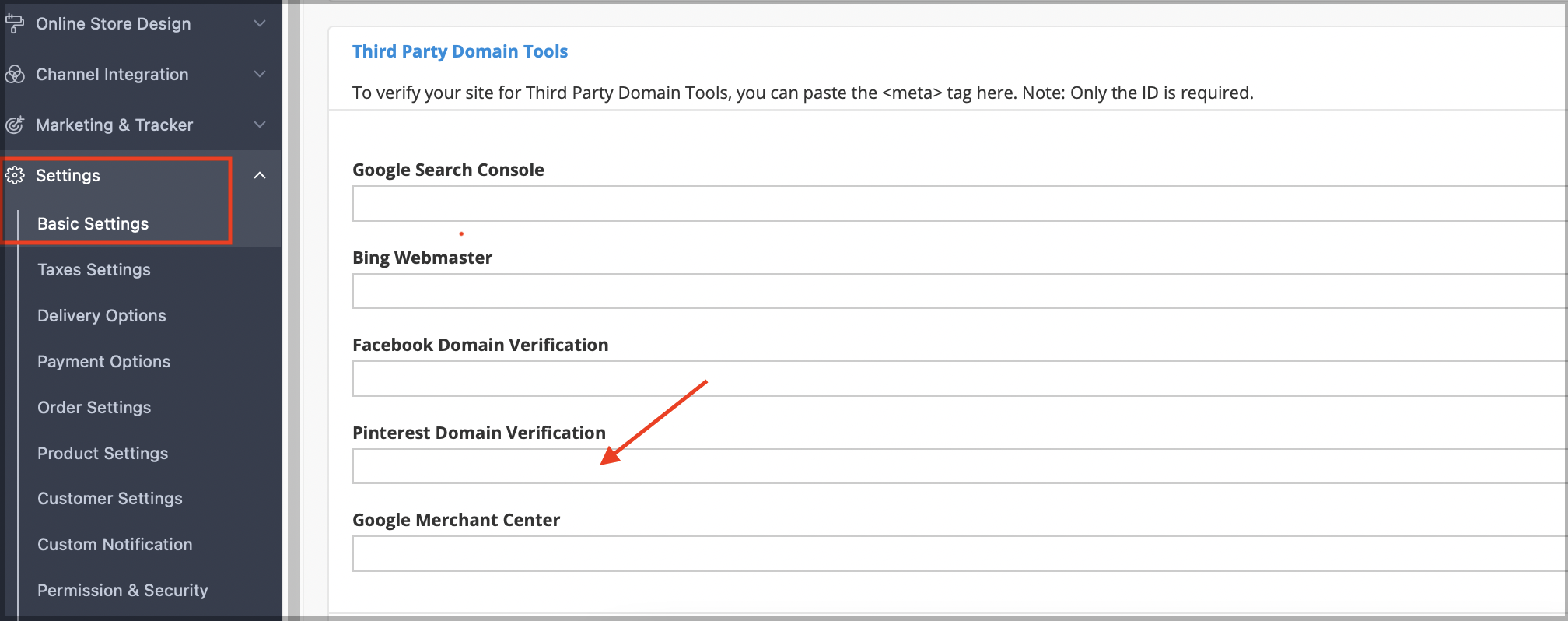Click the Third Party Domain Tools heading
Screen dimensions: 1568x621
(x=460, y=51)
